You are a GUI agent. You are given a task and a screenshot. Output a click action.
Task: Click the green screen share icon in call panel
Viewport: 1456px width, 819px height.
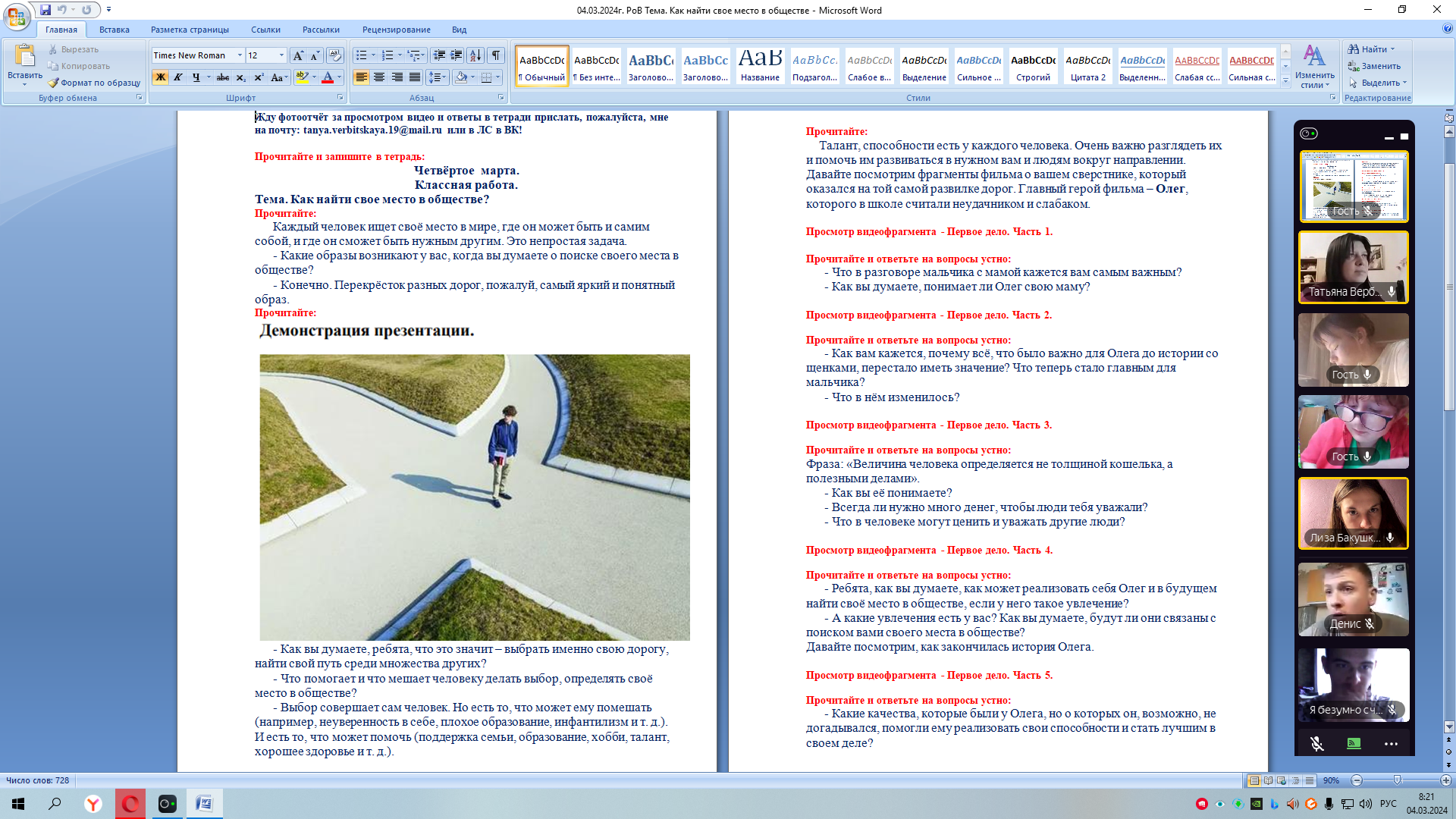[x=1354, y=744]
